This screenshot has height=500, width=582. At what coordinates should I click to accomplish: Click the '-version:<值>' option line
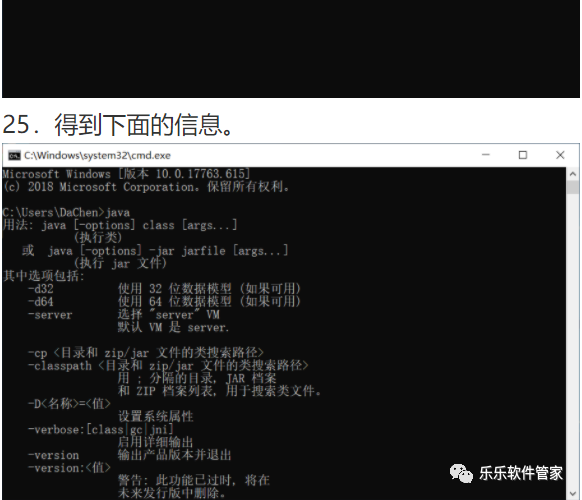(69, 468)
